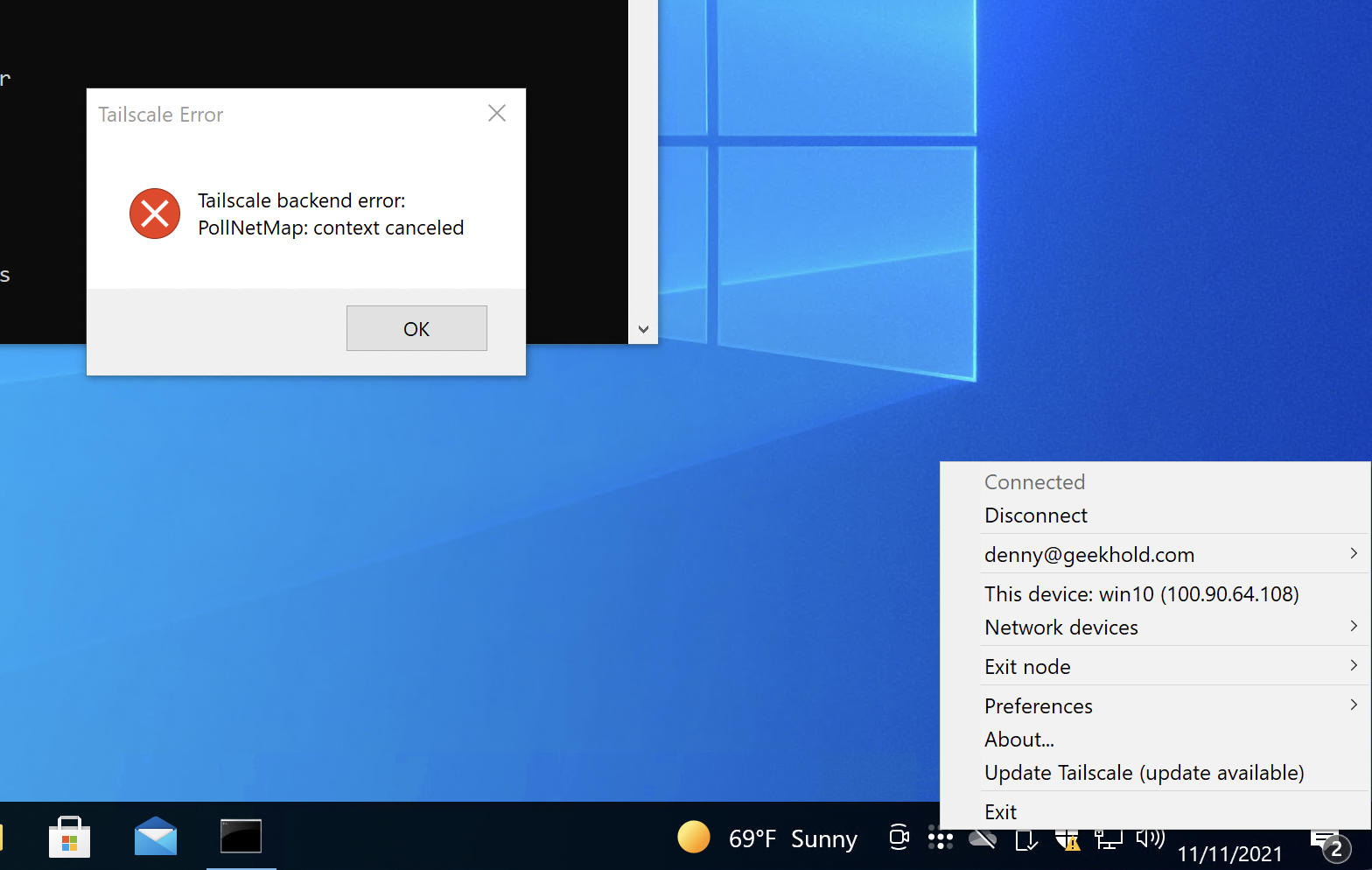
Task: Open the Mail app from taskbar
Action: point(156,837)
